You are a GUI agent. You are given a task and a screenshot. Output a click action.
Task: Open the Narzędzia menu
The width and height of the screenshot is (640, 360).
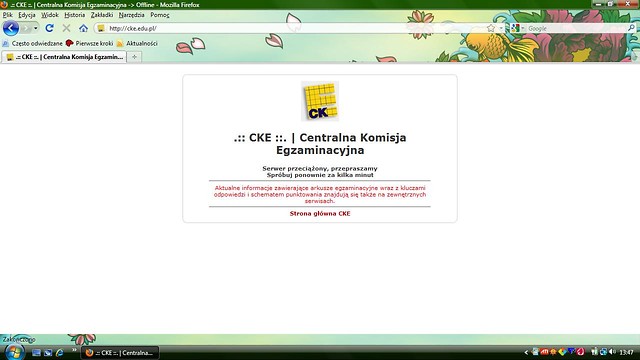click(x=131, y=15)
